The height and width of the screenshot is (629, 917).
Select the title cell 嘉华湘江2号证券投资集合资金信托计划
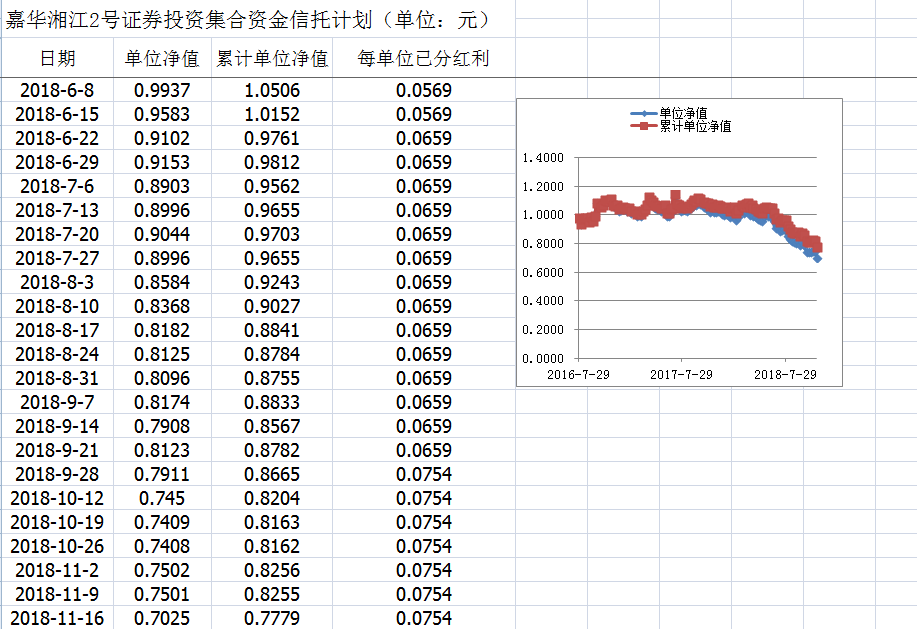257,19
